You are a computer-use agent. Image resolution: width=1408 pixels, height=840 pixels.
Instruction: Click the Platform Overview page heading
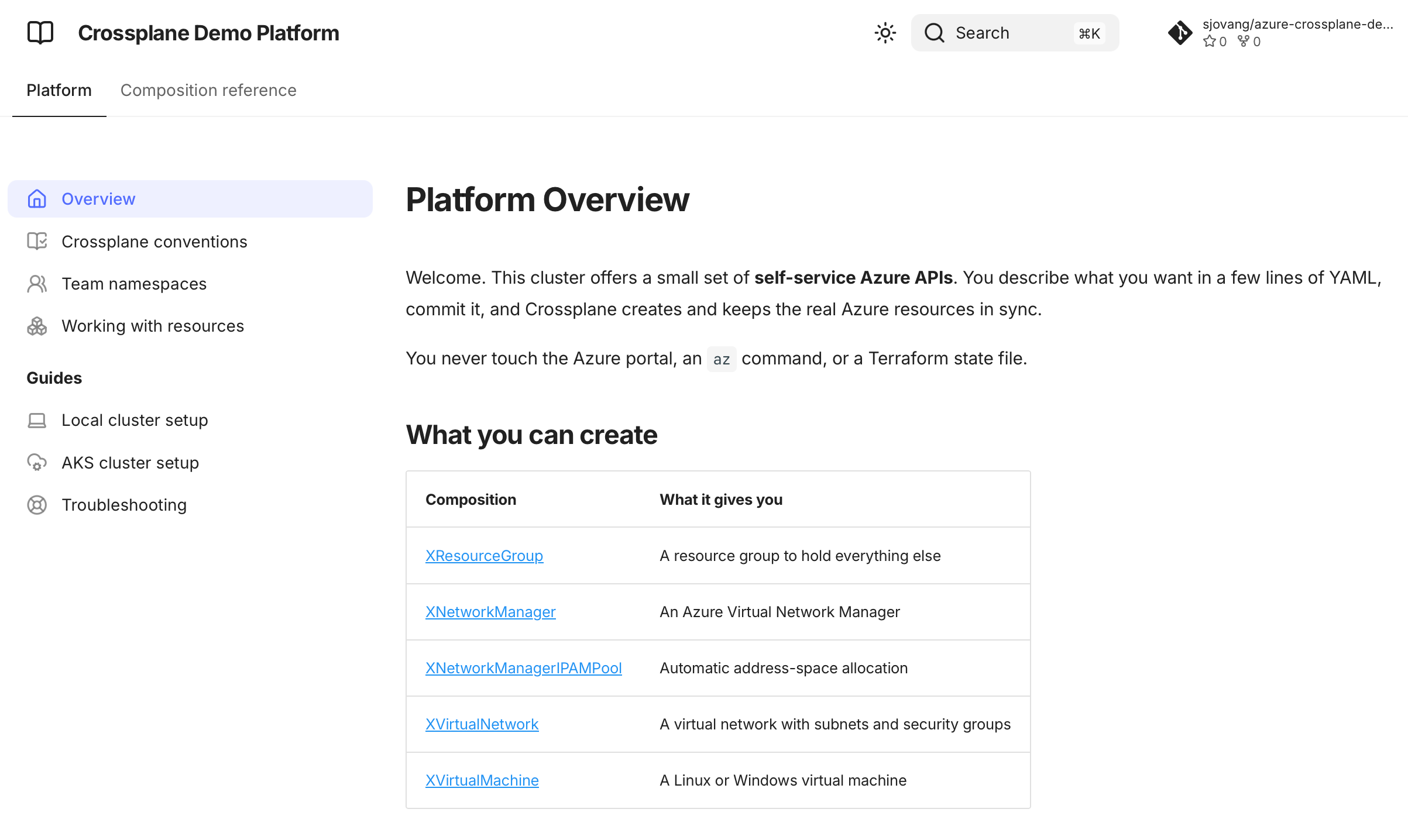547,199
